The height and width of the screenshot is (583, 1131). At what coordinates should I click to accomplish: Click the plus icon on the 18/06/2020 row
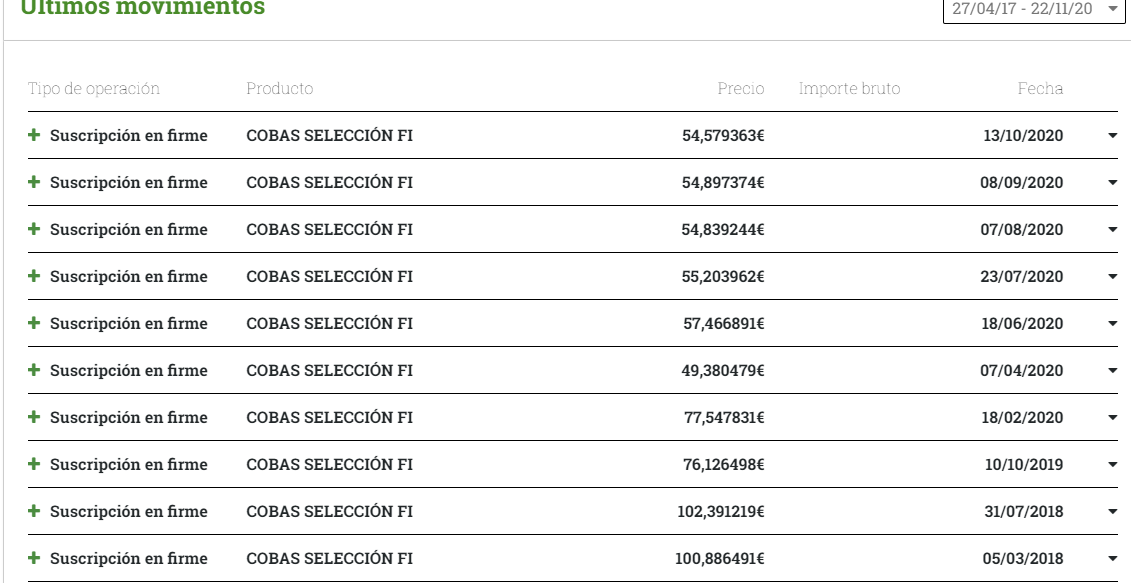(x=34, y=323)
